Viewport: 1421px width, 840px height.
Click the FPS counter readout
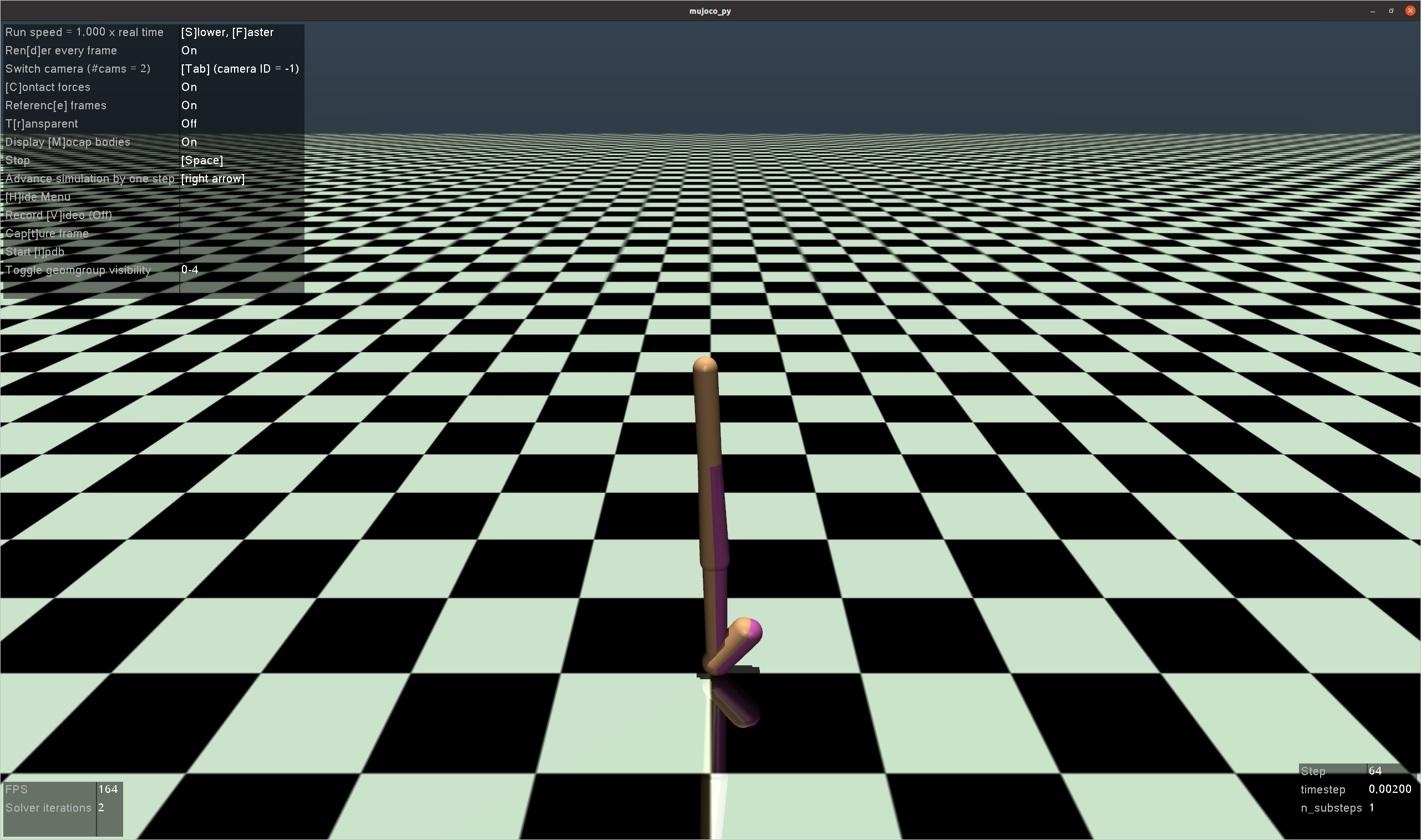pyautogui.click(x=17, y=789)
